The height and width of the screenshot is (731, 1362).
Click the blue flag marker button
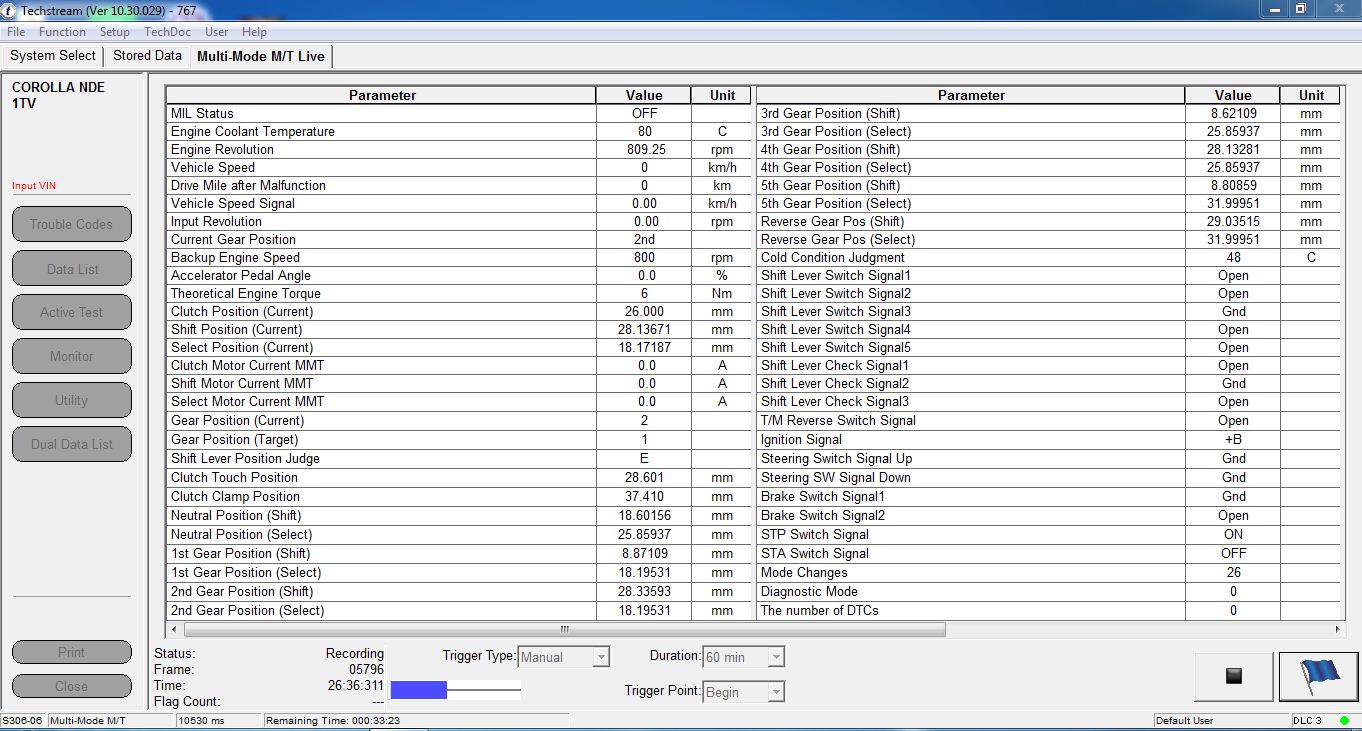point(1319,677)
